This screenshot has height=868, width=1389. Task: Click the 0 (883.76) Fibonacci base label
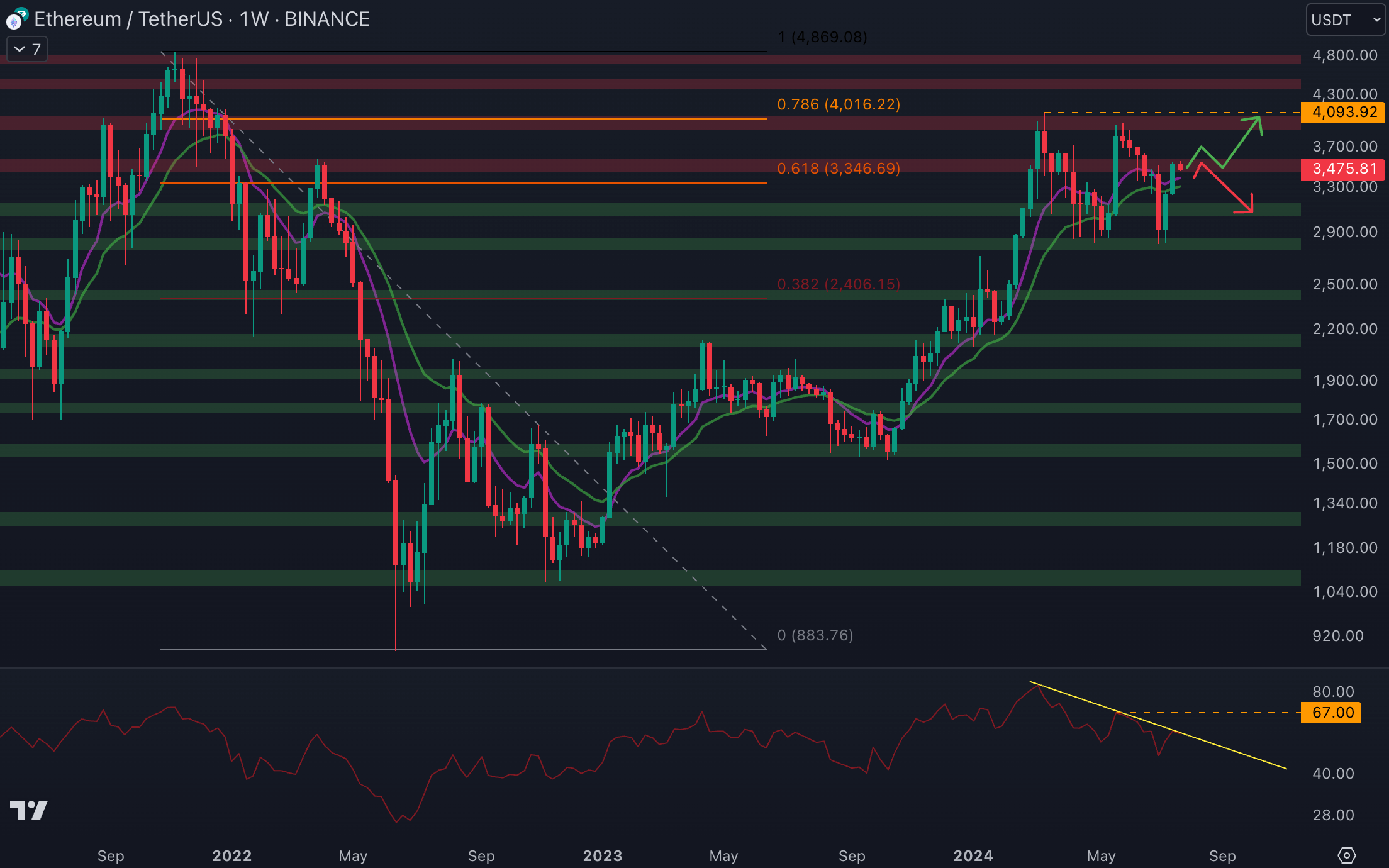pos(815,635)
